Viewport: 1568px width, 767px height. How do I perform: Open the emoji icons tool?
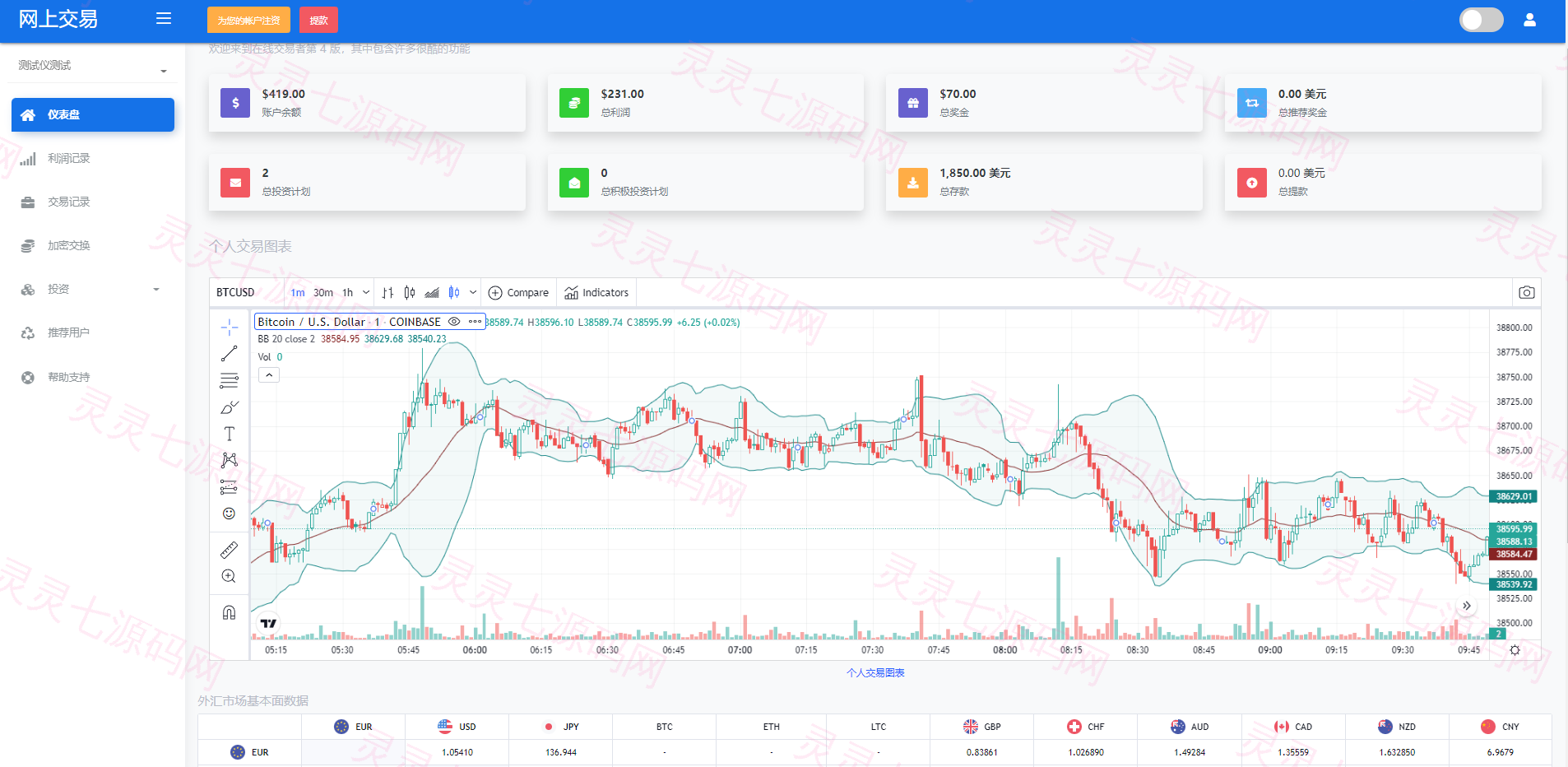229,514
